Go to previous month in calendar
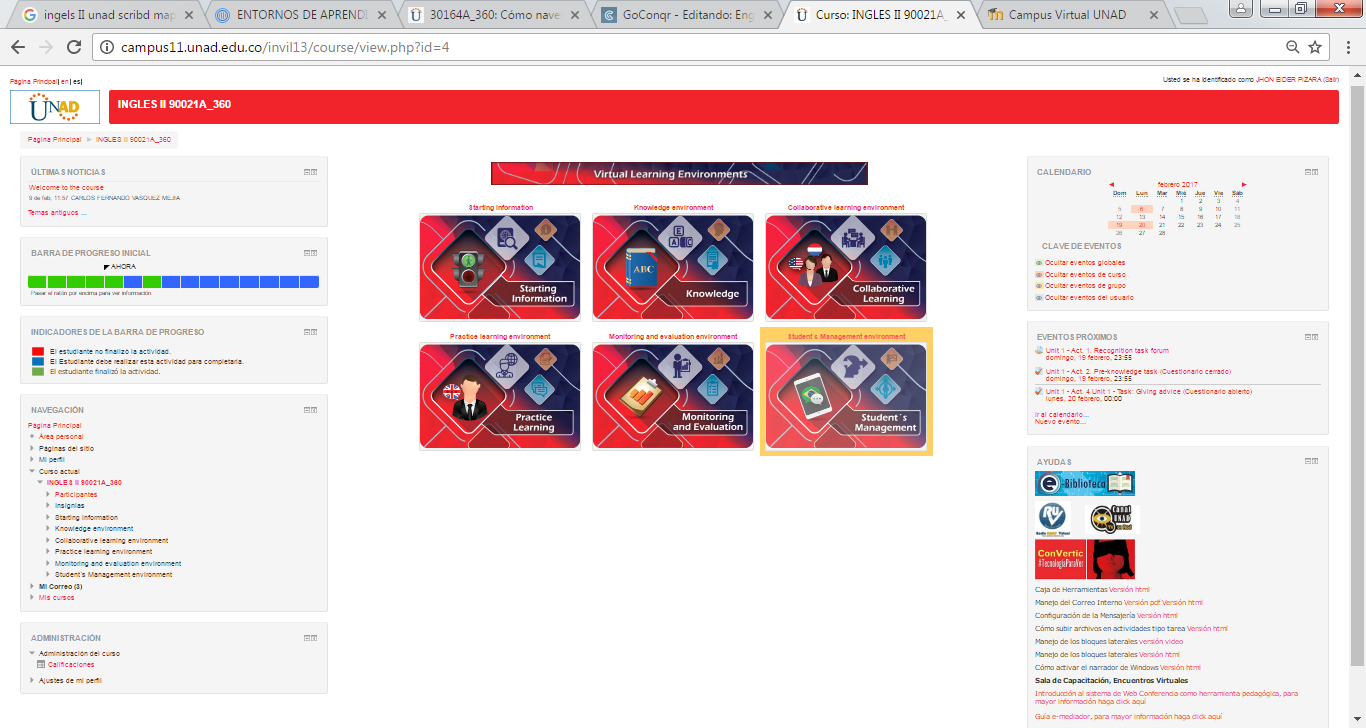The height and width of the screenshot is (728, 1366). [x=1111, y=184]
